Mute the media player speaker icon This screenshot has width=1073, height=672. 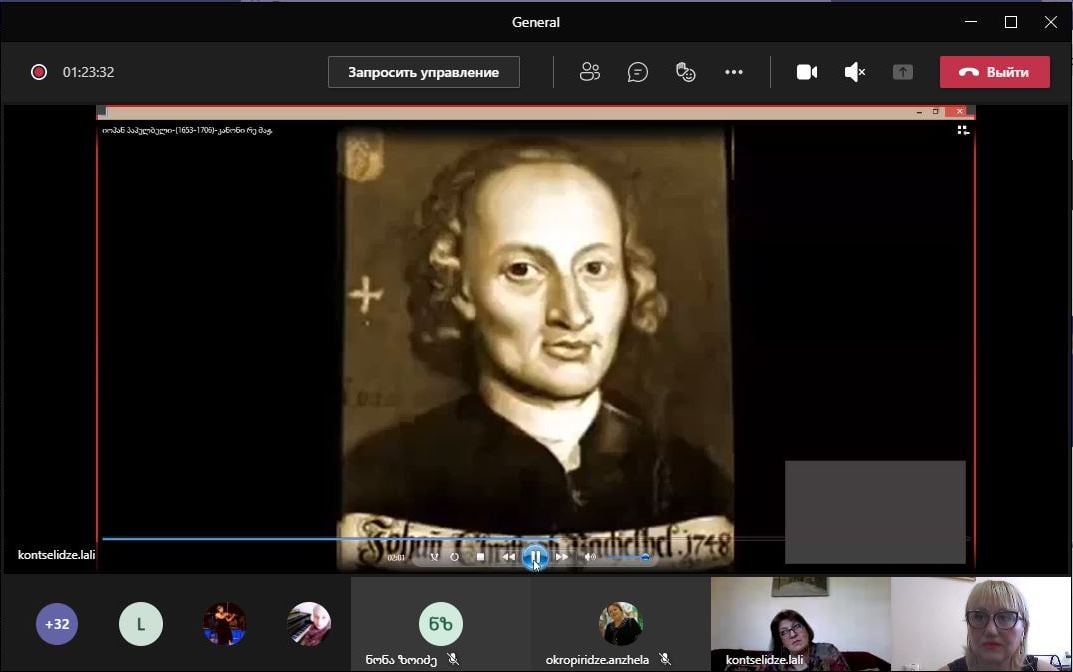tap(590, 557)
